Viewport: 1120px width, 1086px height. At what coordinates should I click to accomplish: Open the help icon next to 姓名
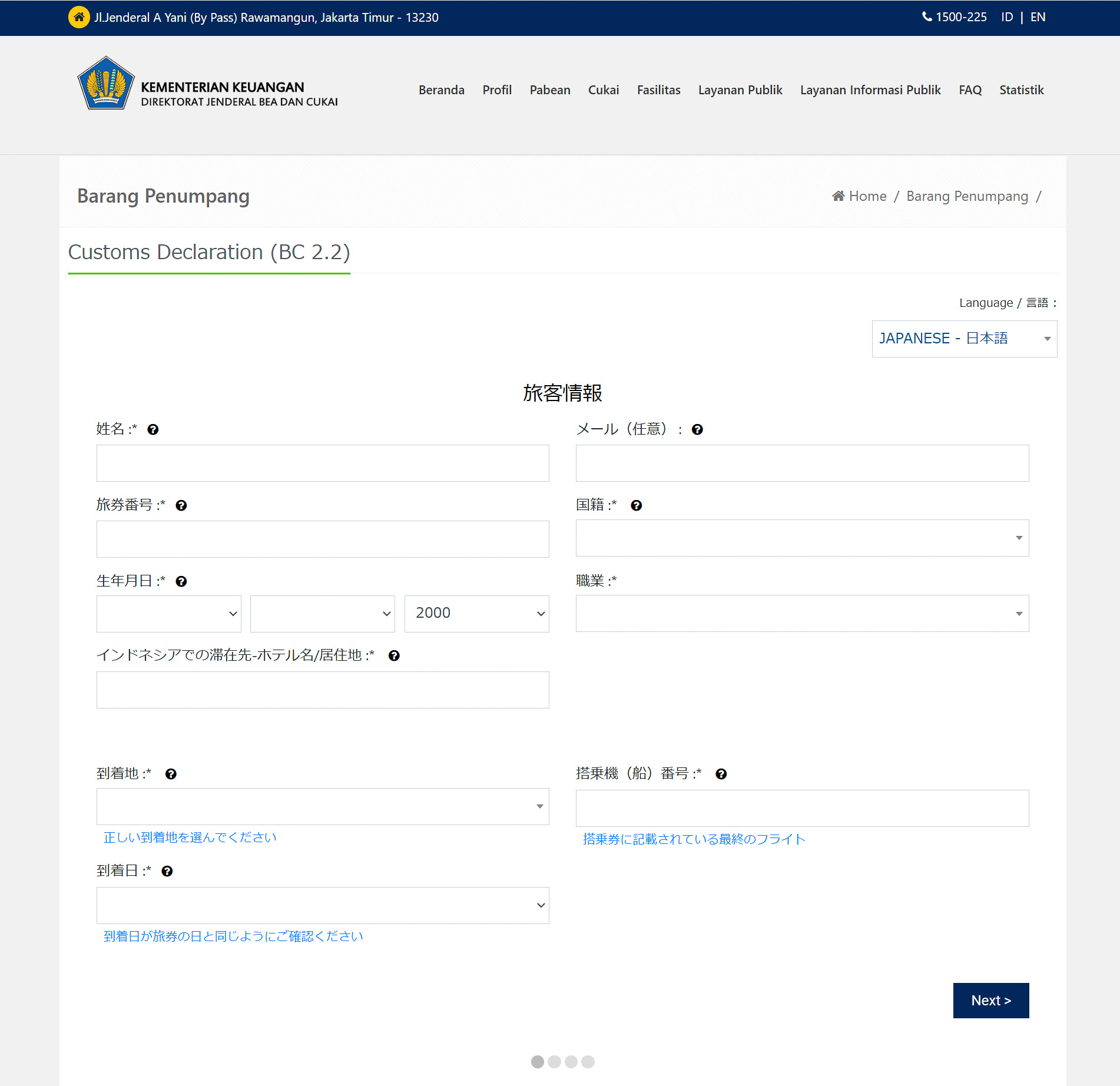[154, 429]
